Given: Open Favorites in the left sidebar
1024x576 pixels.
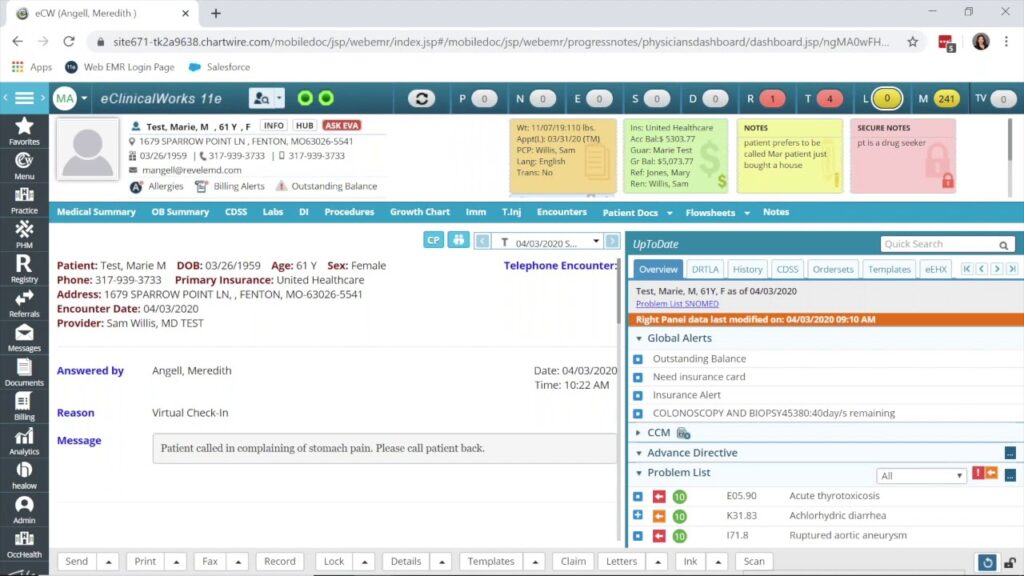Looking at the screenshot, I should (x=24, y=131).
